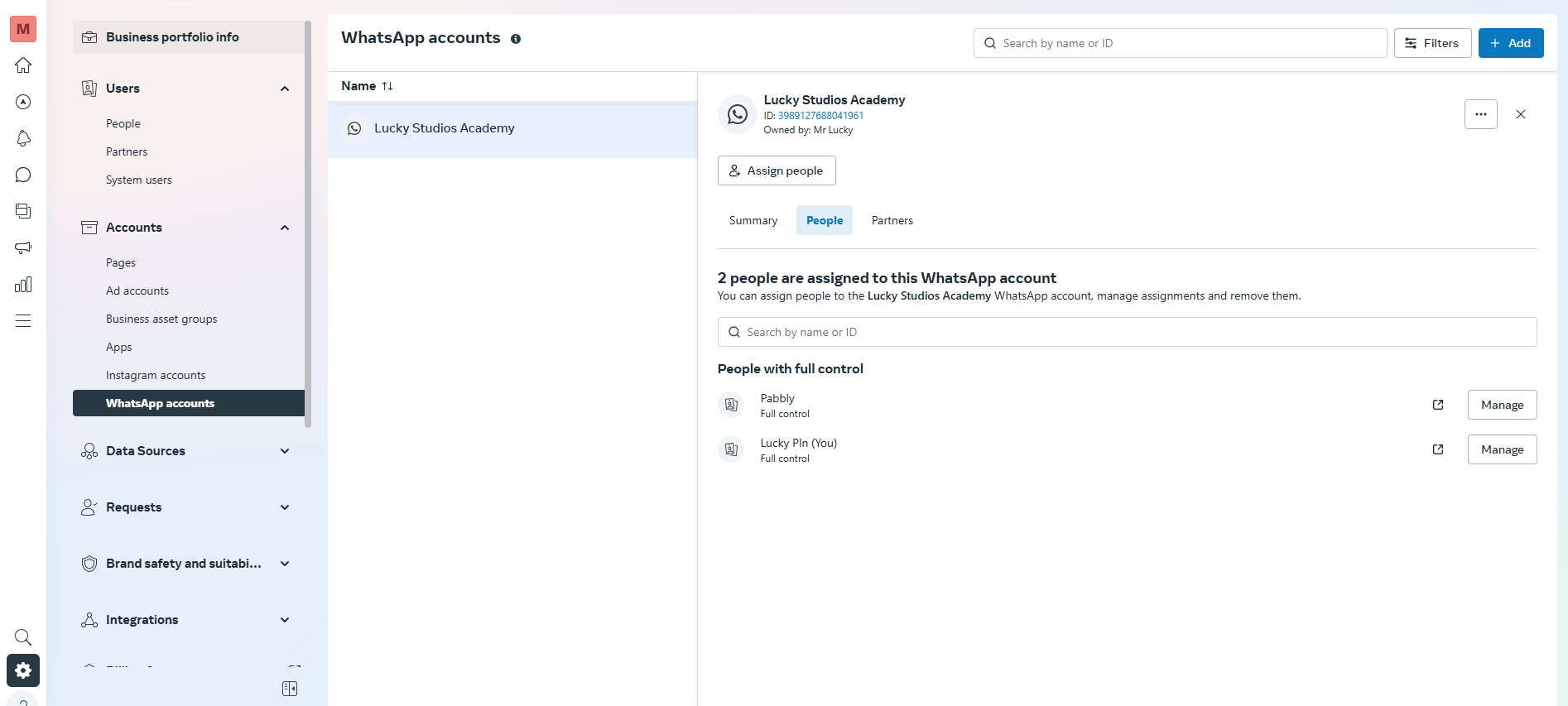Select WhatsApp accounts menu item
The image size is (1568, 706).
coord(189,403)
